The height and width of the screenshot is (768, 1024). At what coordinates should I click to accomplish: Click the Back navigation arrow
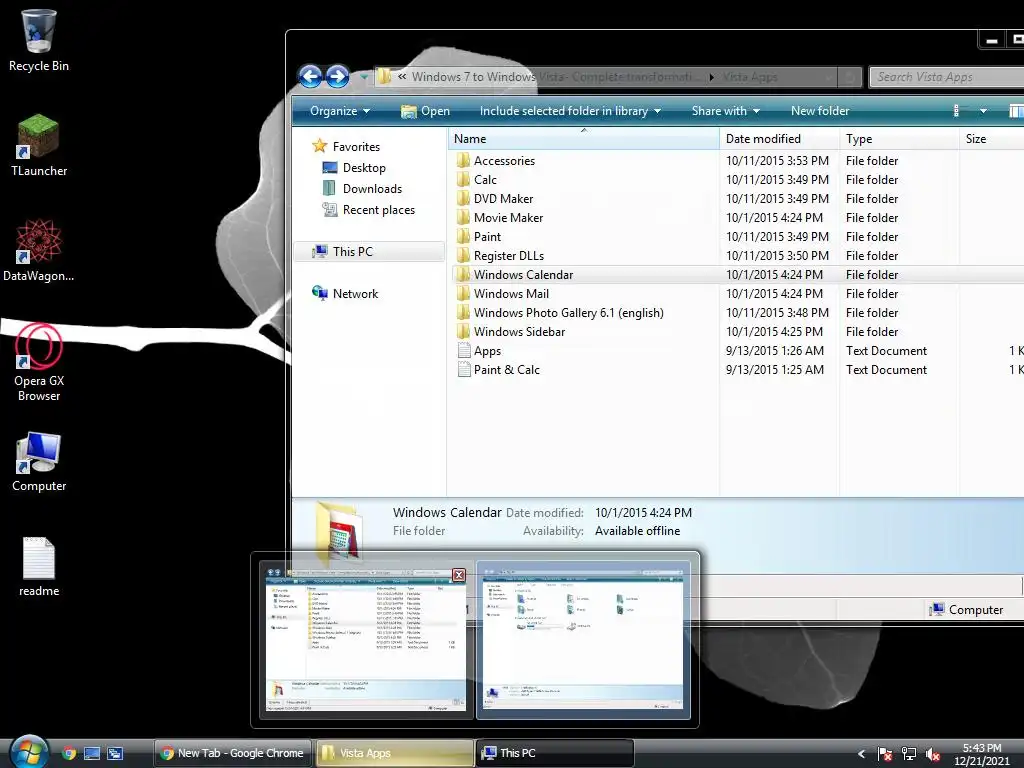click(310, 76)
